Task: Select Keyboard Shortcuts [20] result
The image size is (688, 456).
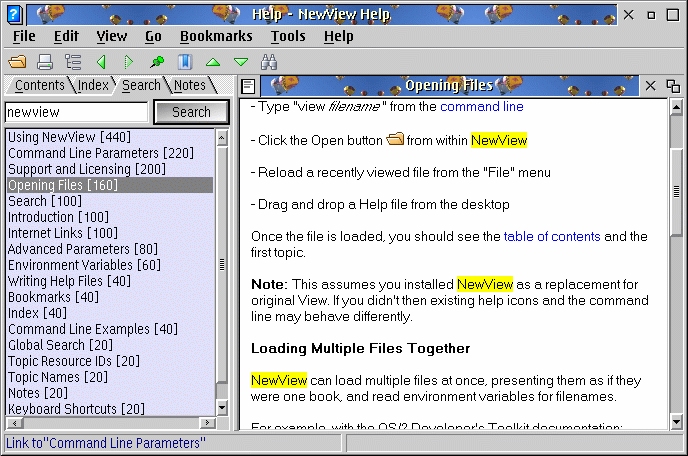Action: [110, 409]
